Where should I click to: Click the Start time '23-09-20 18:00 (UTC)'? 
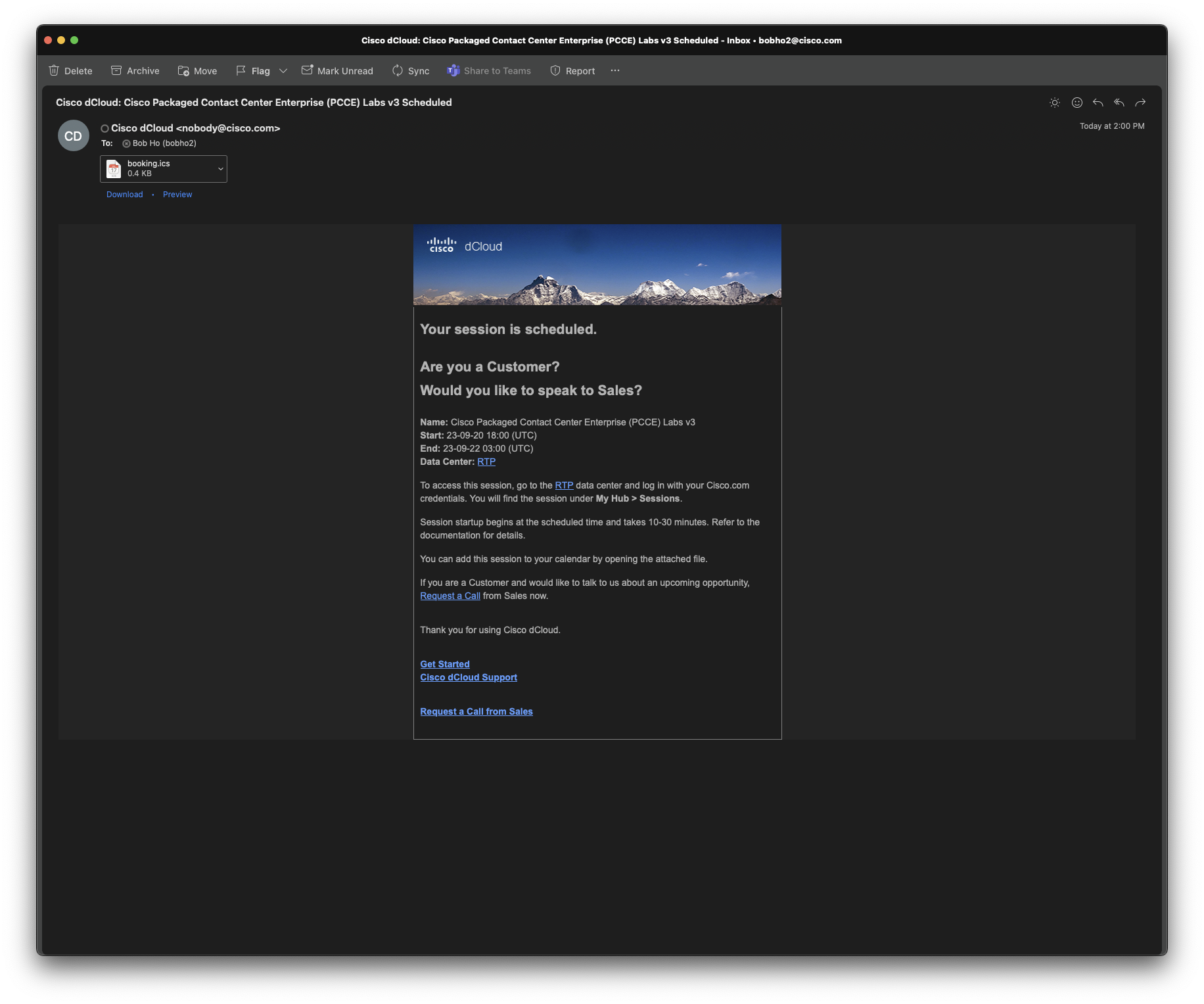pos(492,435)
